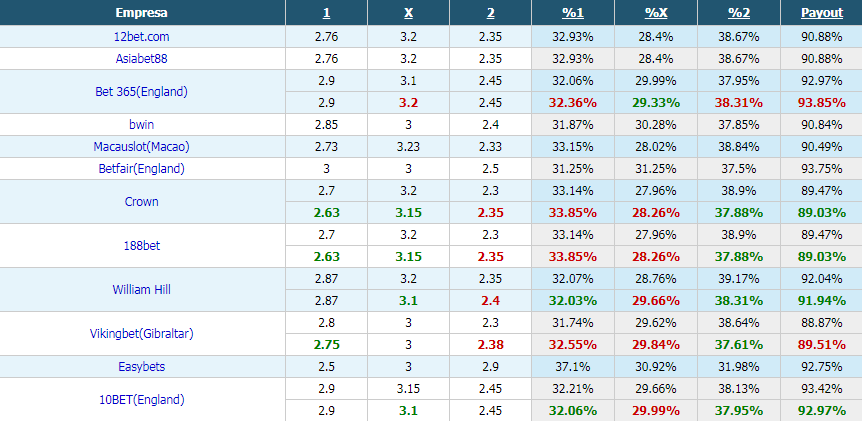Viewport: 862px width, 421px height.
Task: Open the bwin bookmaker link
Action: pyautogui.click(x=142, y=125)
